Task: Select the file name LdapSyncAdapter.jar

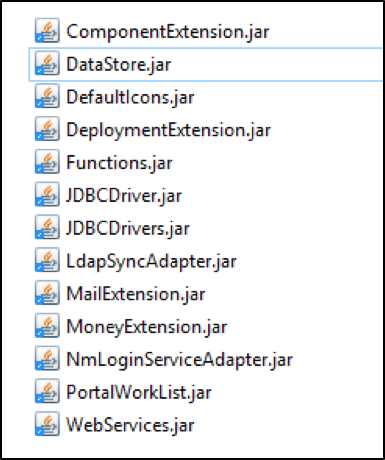Action: tap(151, 262)
